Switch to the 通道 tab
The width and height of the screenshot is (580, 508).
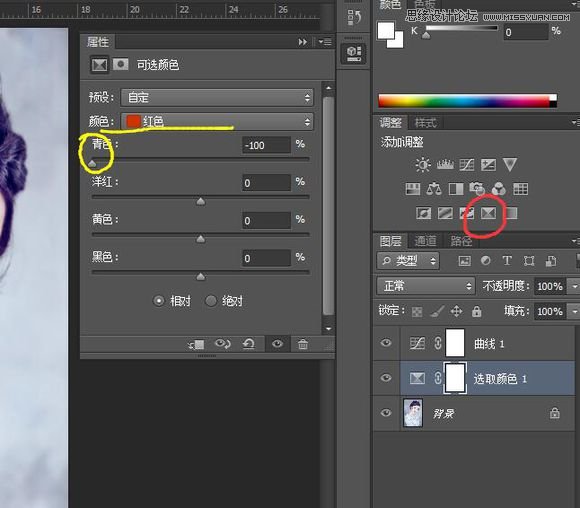coord(425,241)
